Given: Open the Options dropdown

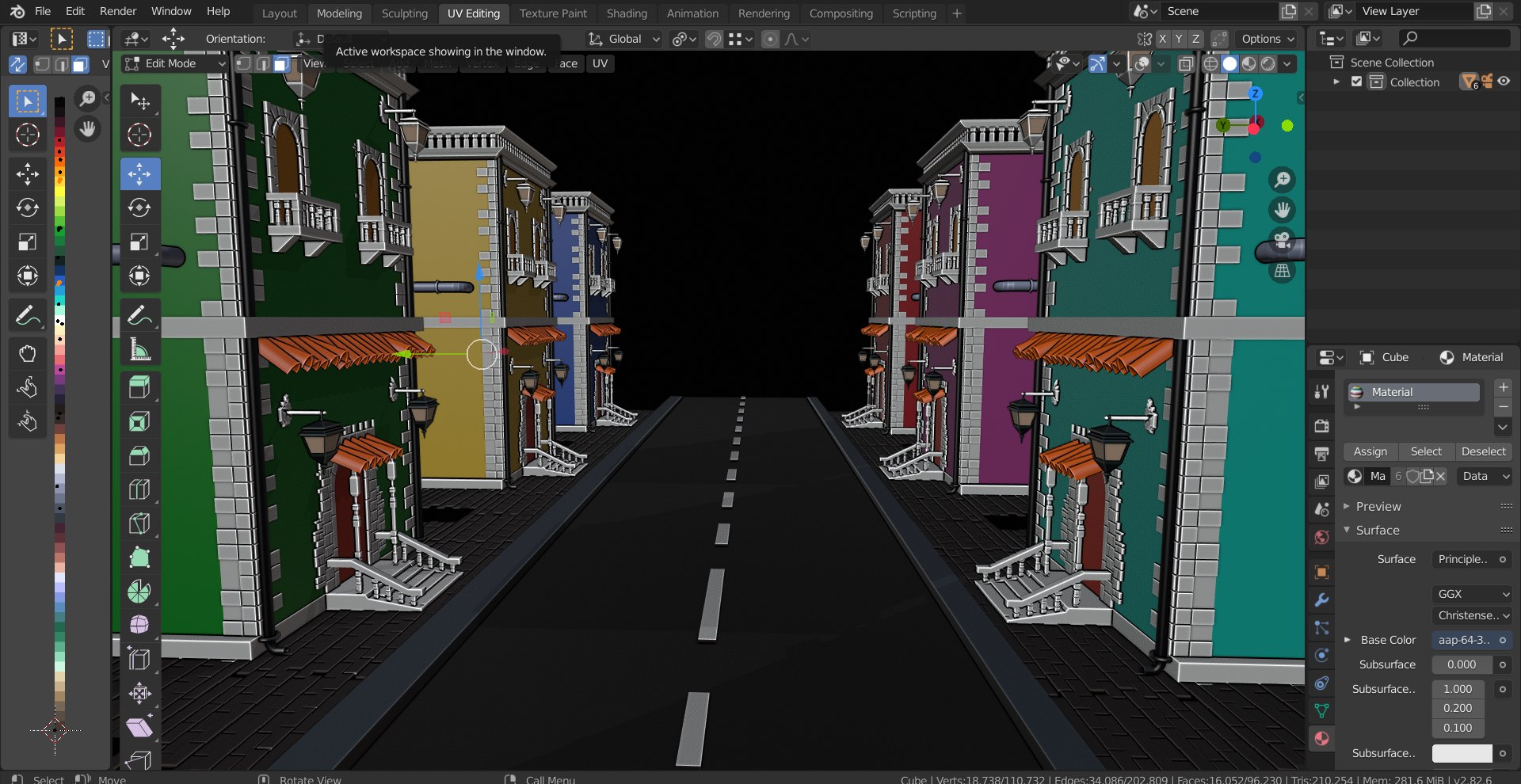Looking at the screenshot, I should [x=1268, y=39].
